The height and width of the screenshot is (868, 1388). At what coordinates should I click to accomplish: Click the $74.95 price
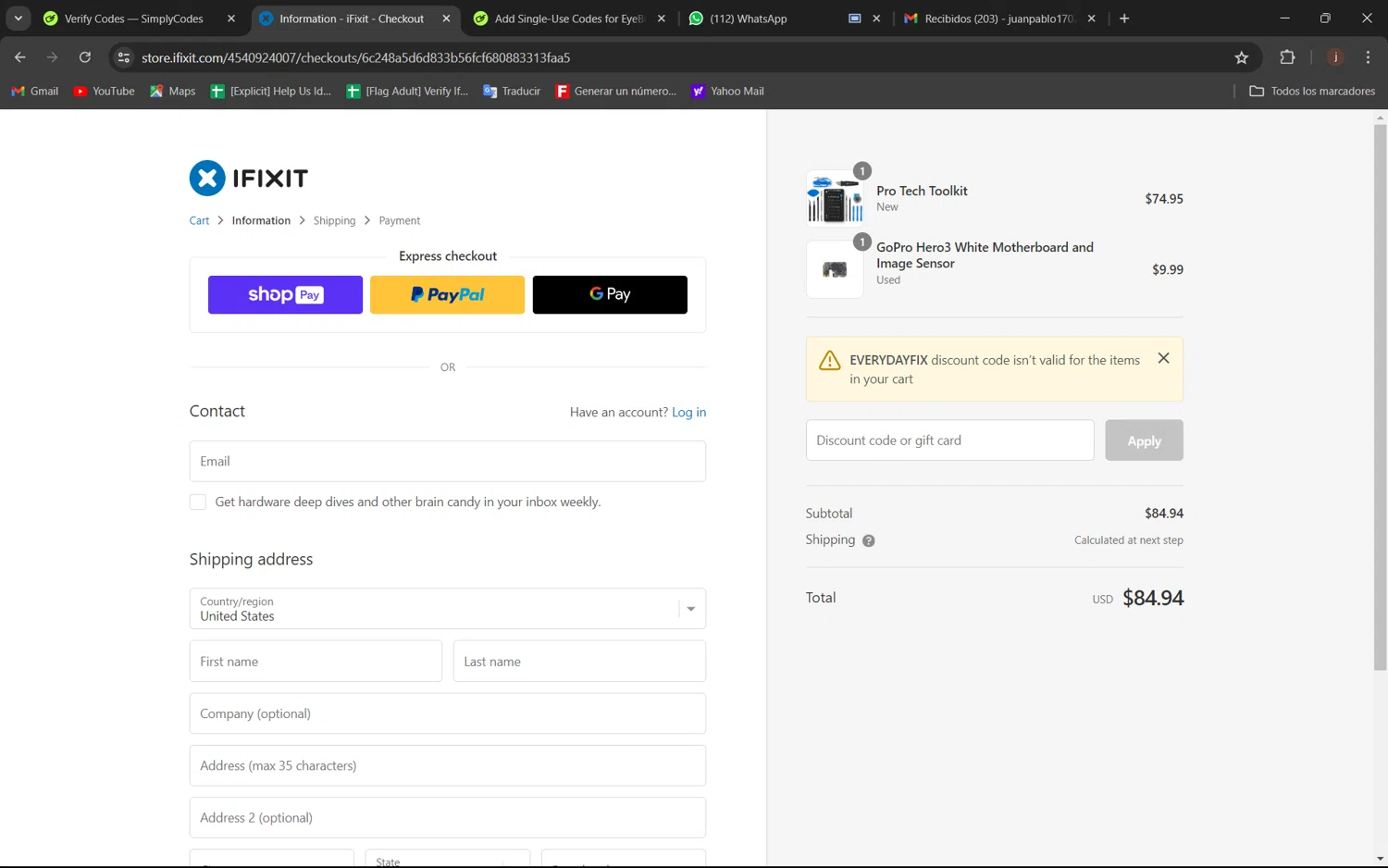[1164, 199]
